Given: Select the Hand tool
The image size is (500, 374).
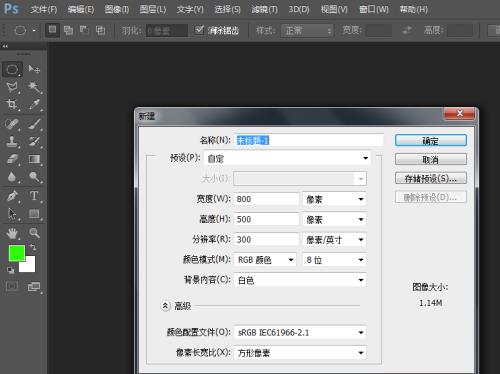Looking at the screenshot, I should point(12,233).
